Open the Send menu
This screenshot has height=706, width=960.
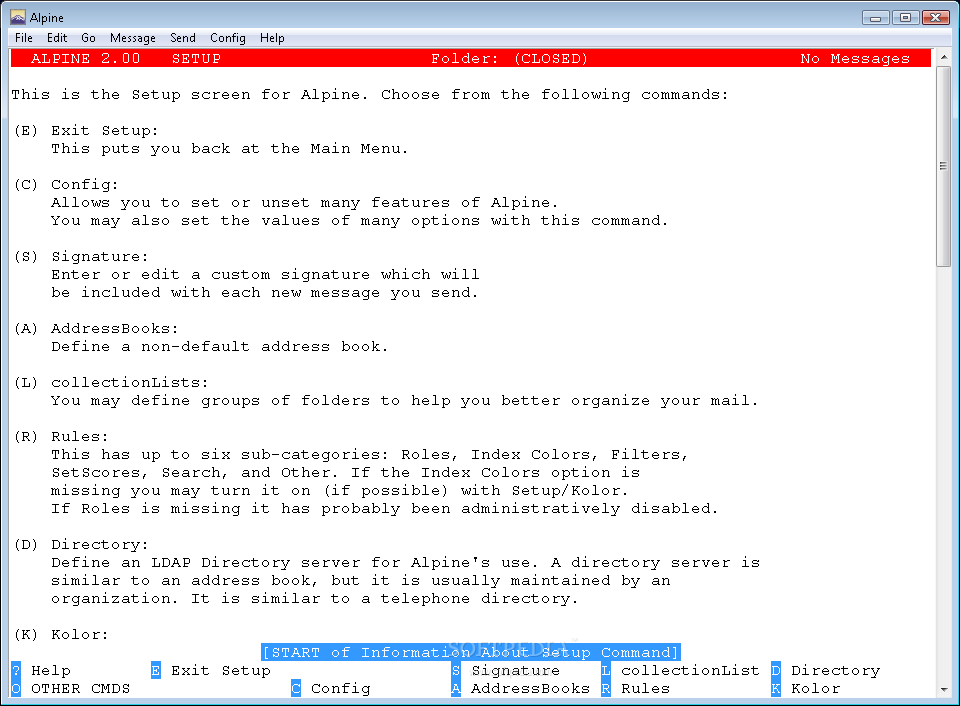tap(183, 38)
